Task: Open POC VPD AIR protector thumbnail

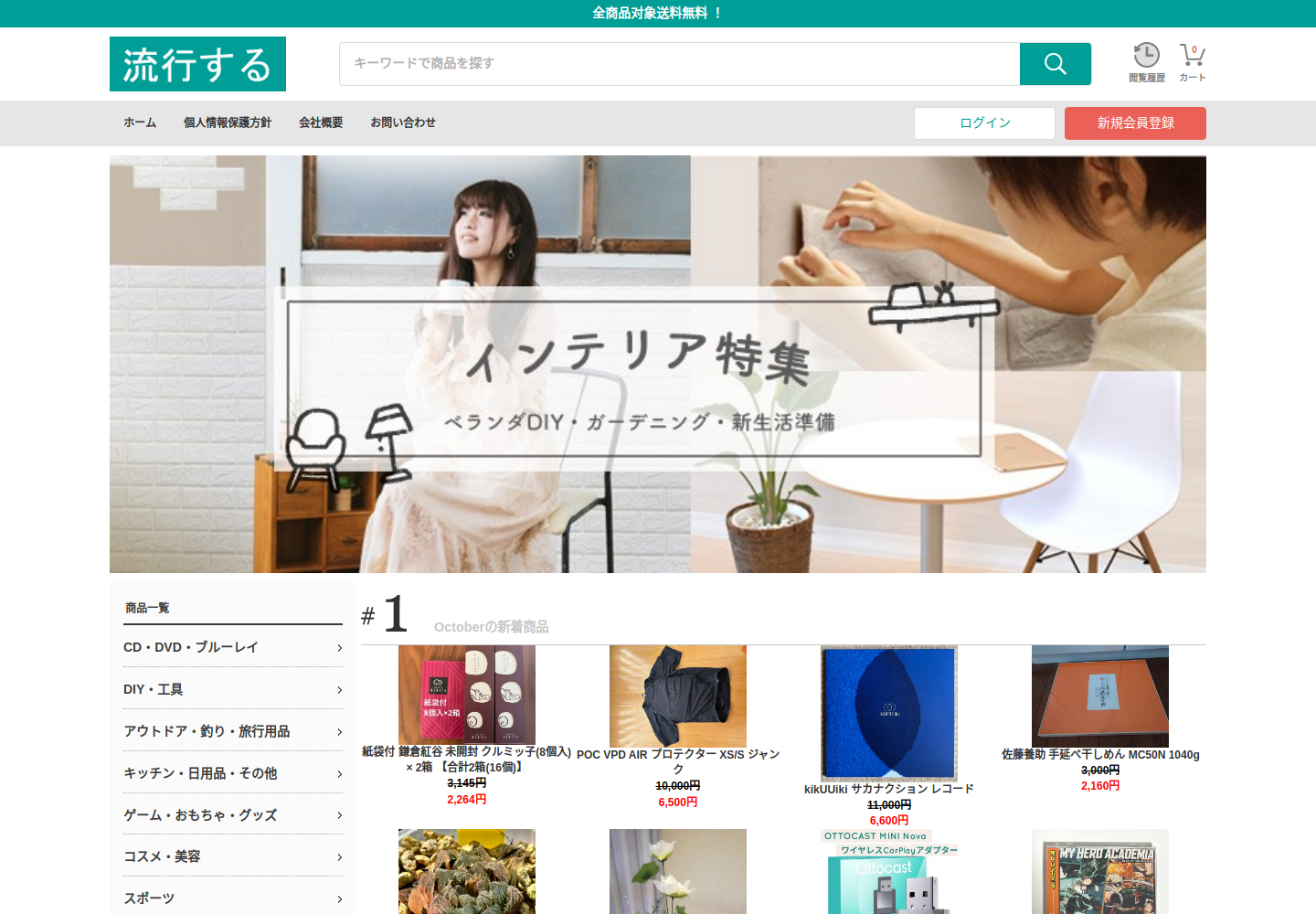Action: pos(678,696)
